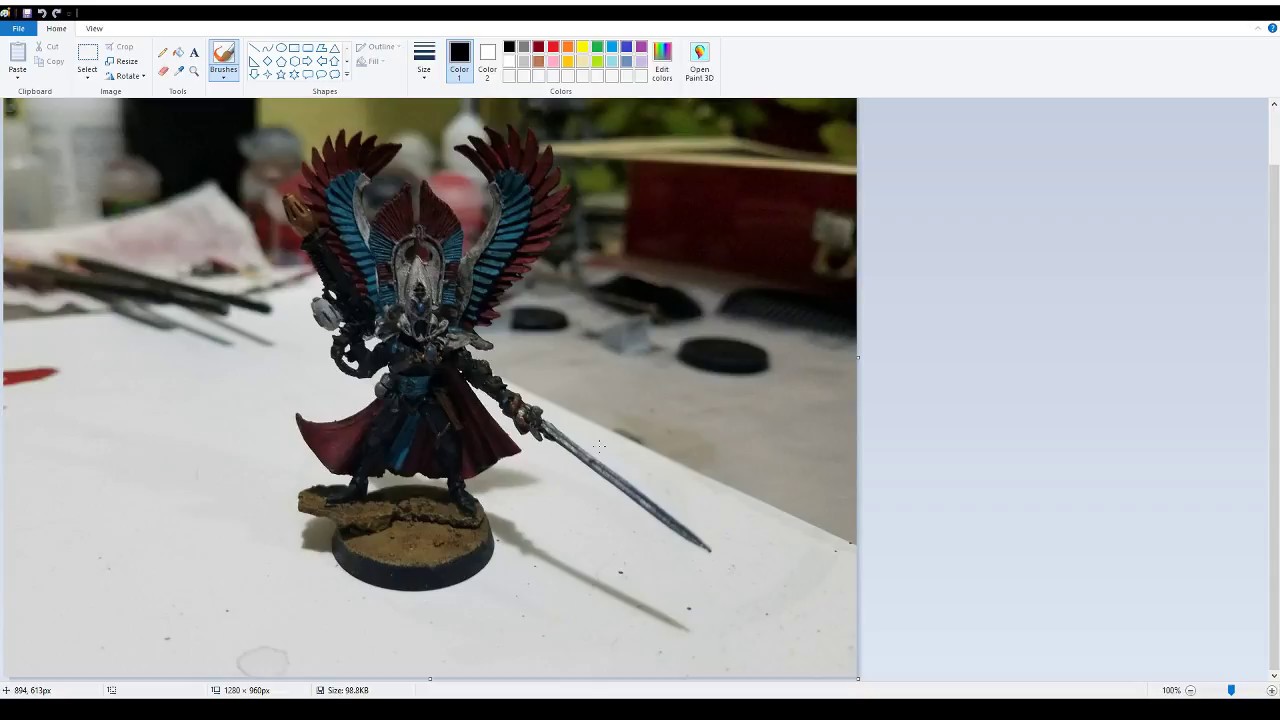Image resolution: width=1280 pixels, height=720 pixels.
Task: Activate Color 1 foreground selector
Action: [459, 62]
